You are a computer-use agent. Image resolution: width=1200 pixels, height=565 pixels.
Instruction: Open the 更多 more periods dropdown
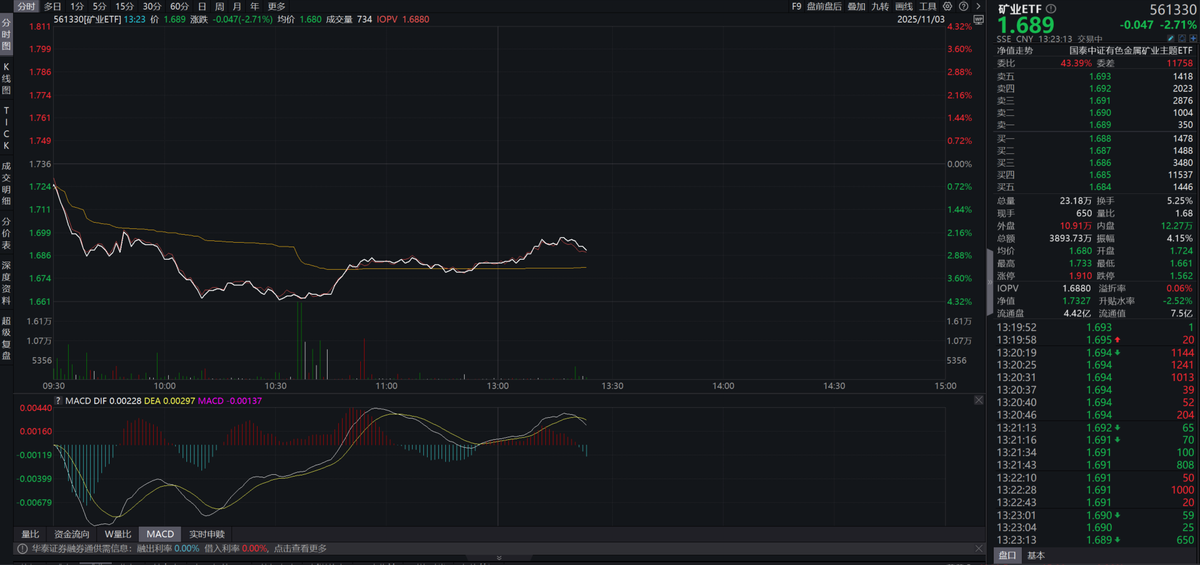pyautogui.click(x=277, y=6)
